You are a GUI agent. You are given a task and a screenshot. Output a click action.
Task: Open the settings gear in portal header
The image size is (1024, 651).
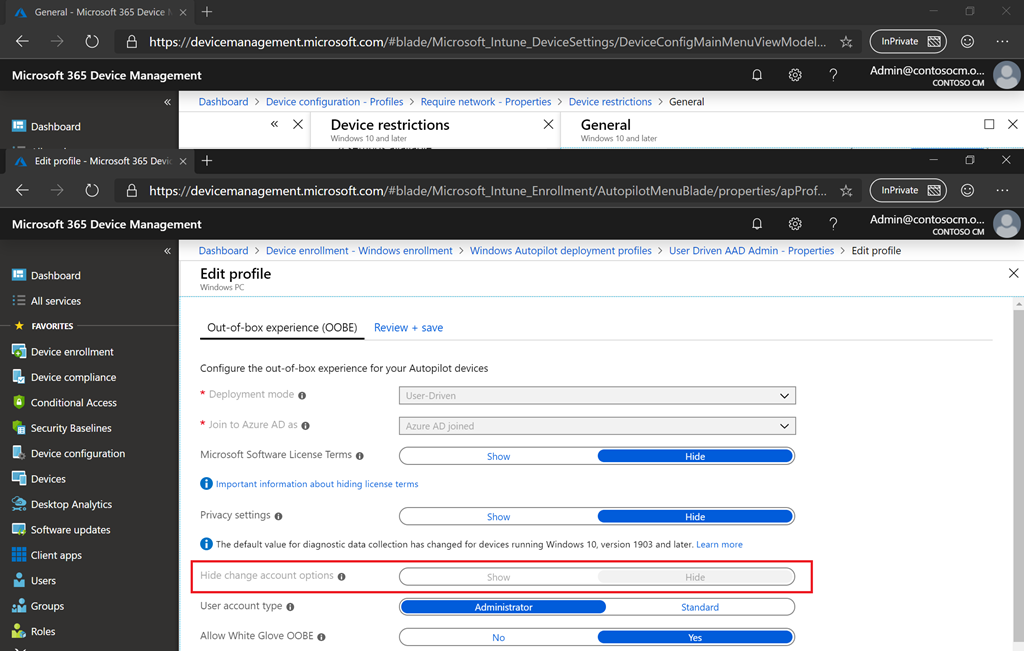[795, 224]
